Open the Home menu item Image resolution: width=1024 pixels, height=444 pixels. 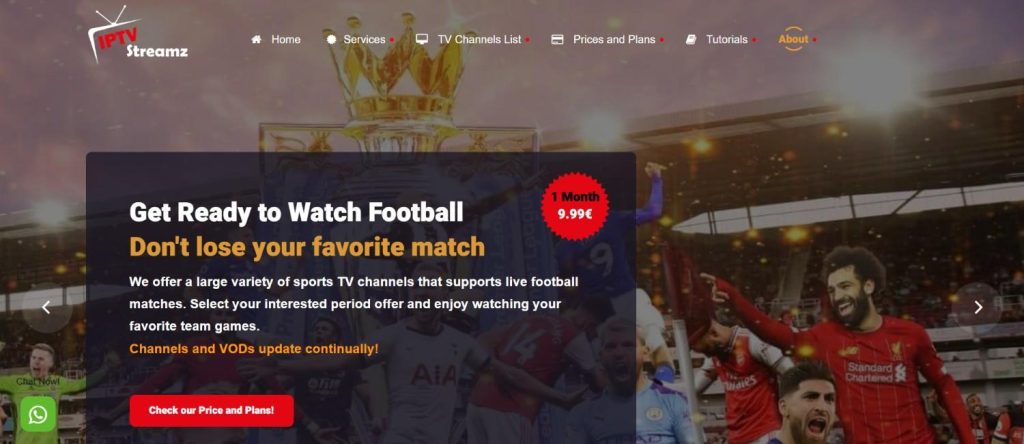[x=286, y=39]
